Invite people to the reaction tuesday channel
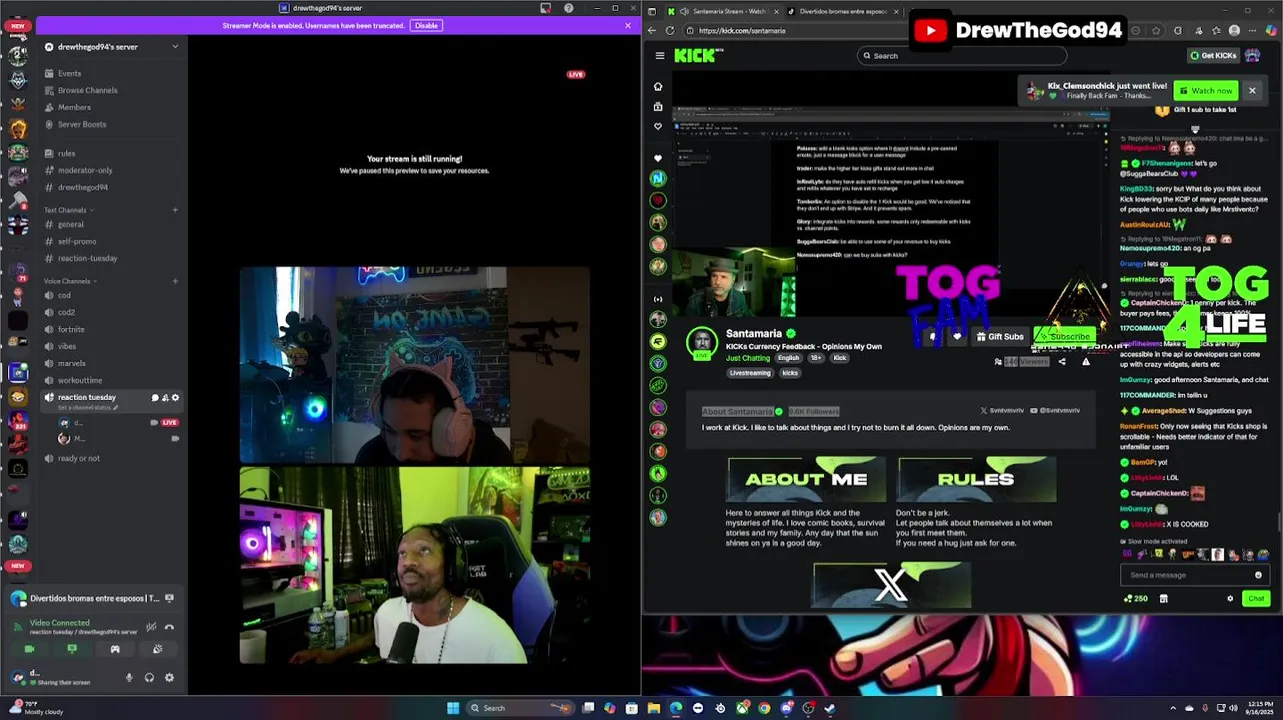Image resolution: width=1283 pixels, height=720 pixels. (x=165, y=398)
